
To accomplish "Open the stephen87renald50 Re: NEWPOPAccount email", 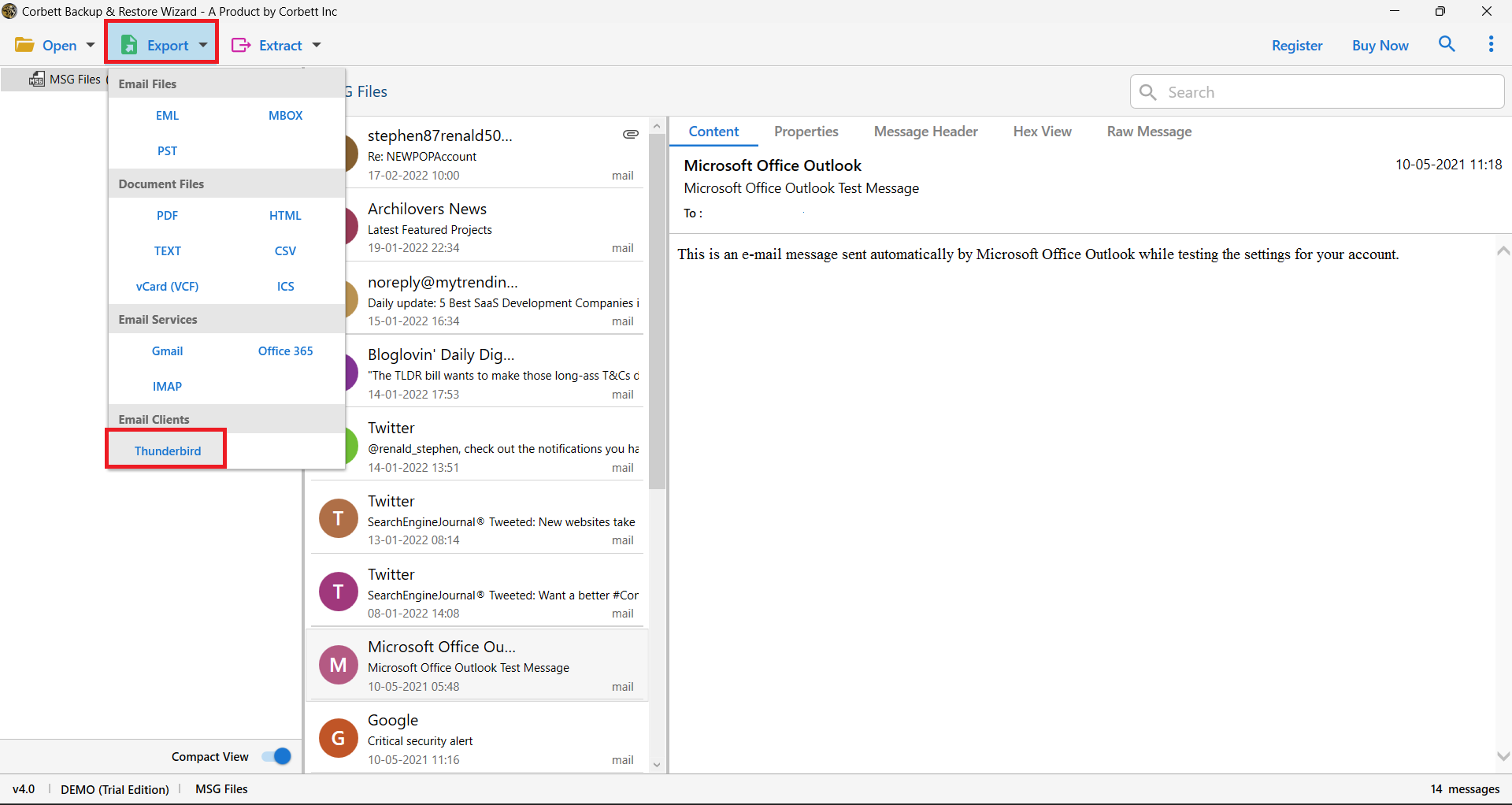I will point(495,154).
